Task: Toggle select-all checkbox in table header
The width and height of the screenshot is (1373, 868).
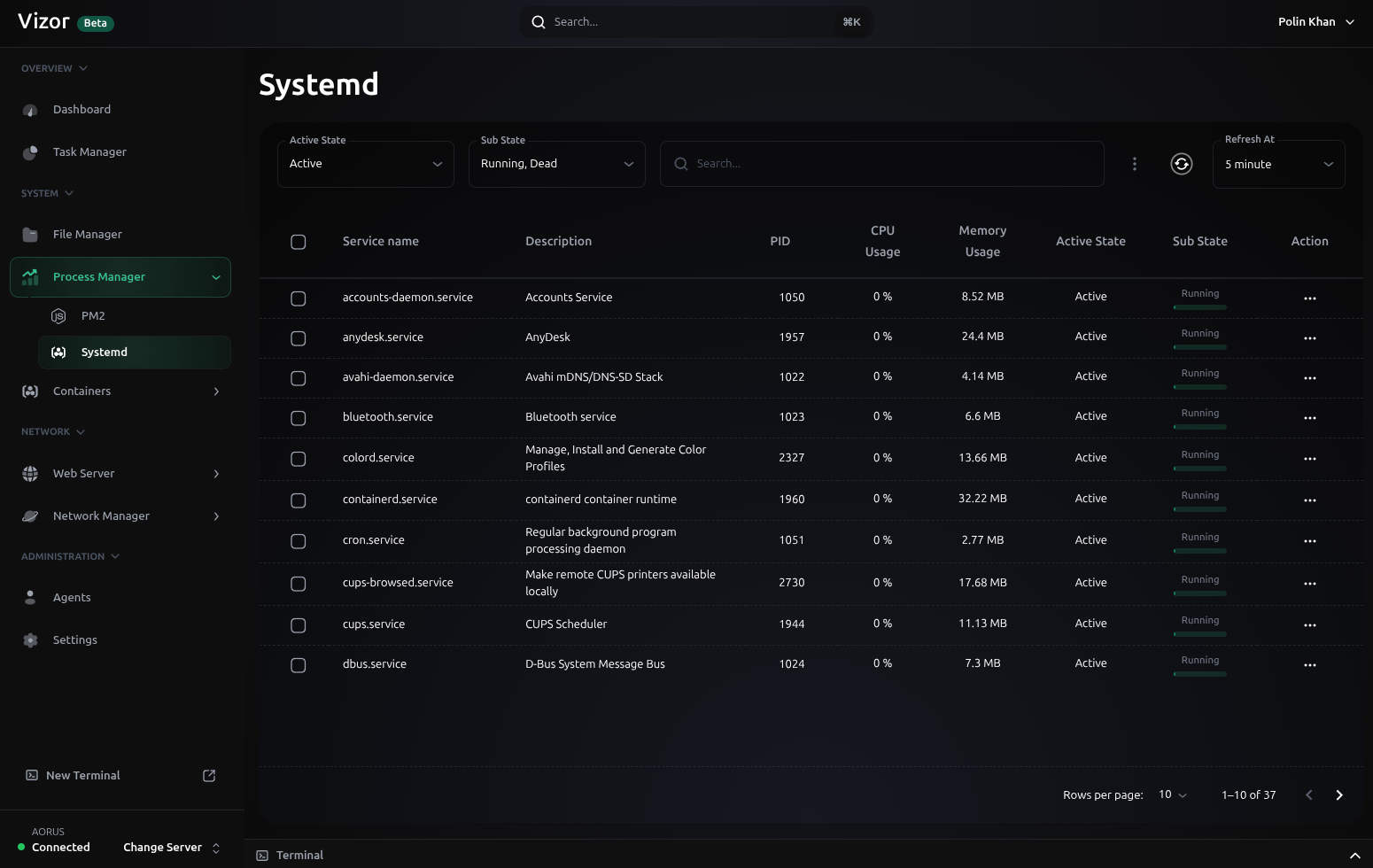Action: [299, 242]
